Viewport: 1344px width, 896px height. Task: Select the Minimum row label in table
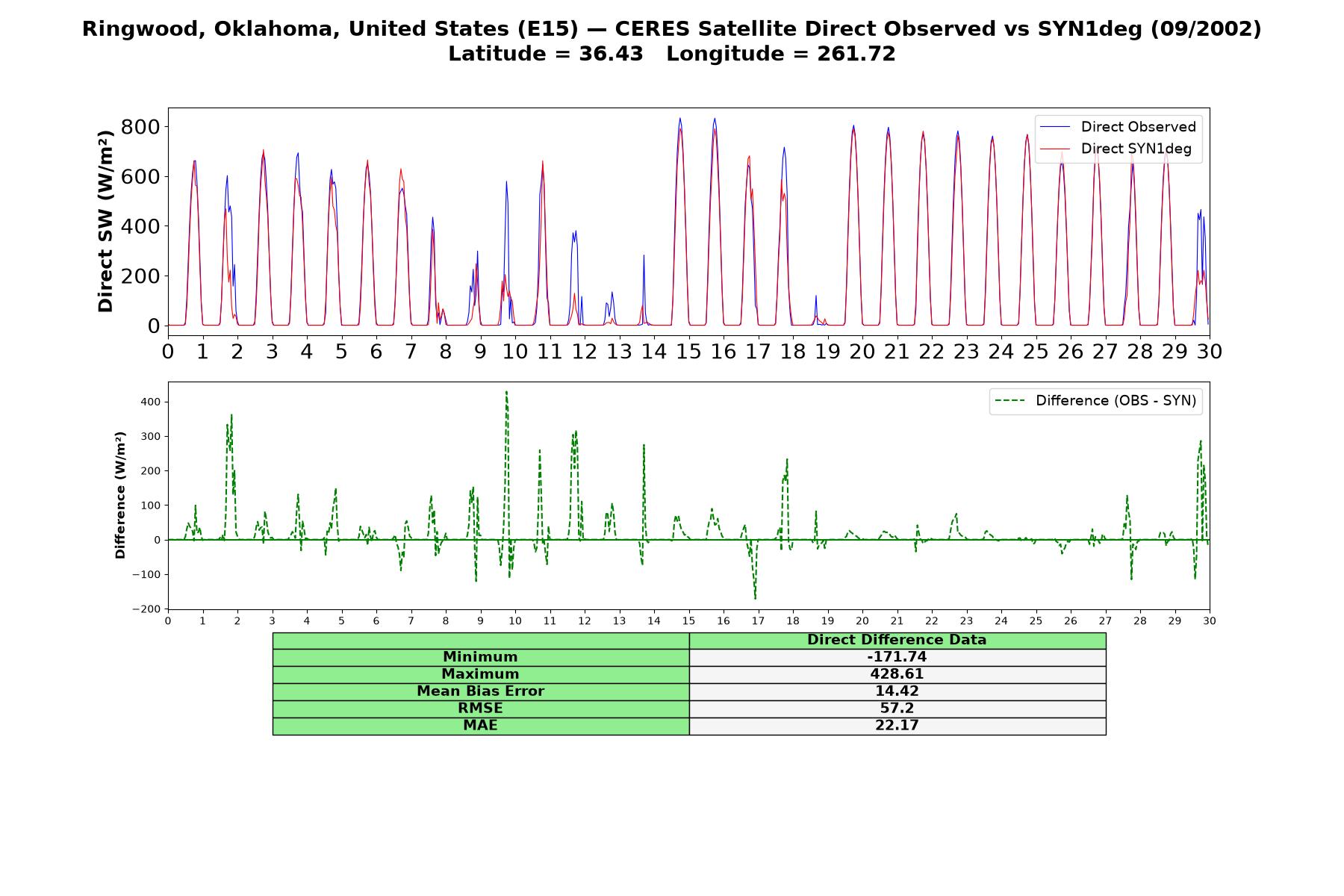point(481,657)
